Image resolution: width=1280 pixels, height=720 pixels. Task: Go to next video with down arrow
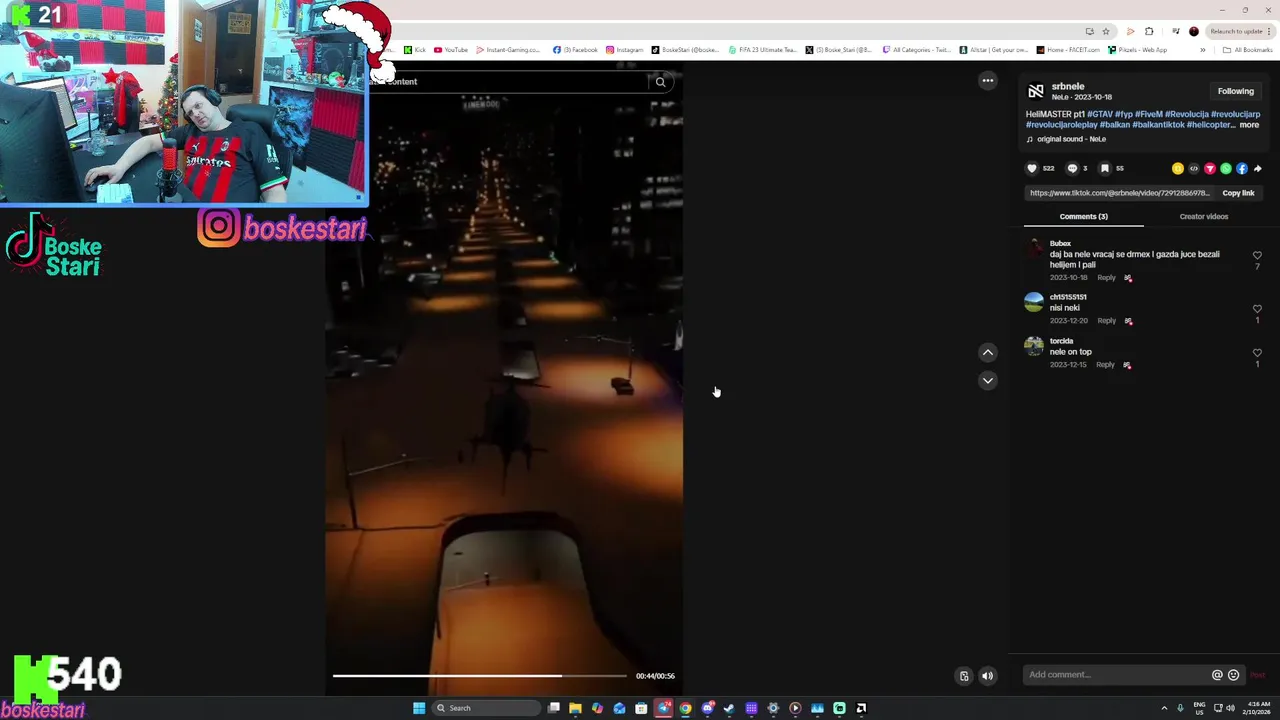(x=987, y=380)
